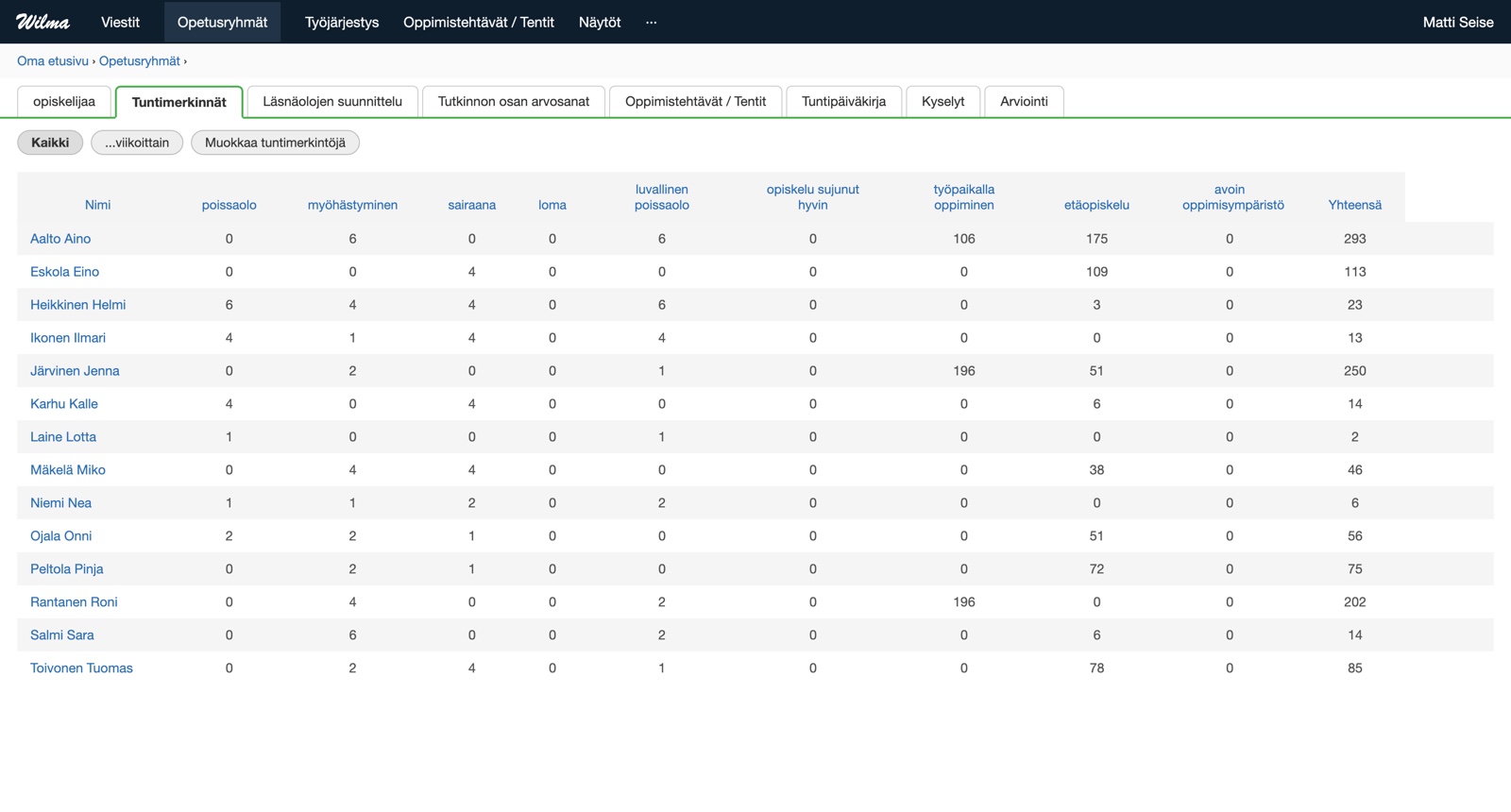Image resolution: width=1511 pixels, height=812 pixels.
Task: Open the Oppimistehtävät / Tentit tab below the breadcrumb
Action: click(x=696, y=101)
